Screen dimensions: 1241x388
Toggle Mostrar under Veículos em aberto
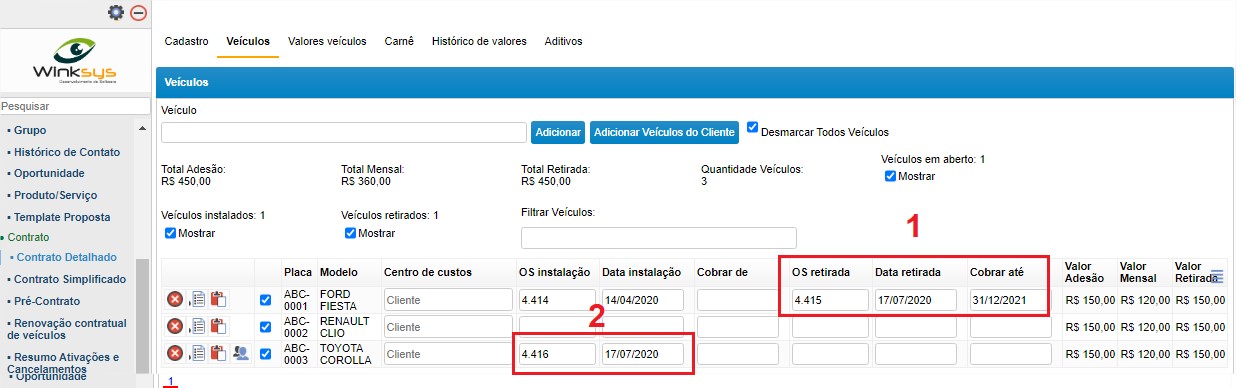pyautogui.click(x=891, y=176)
